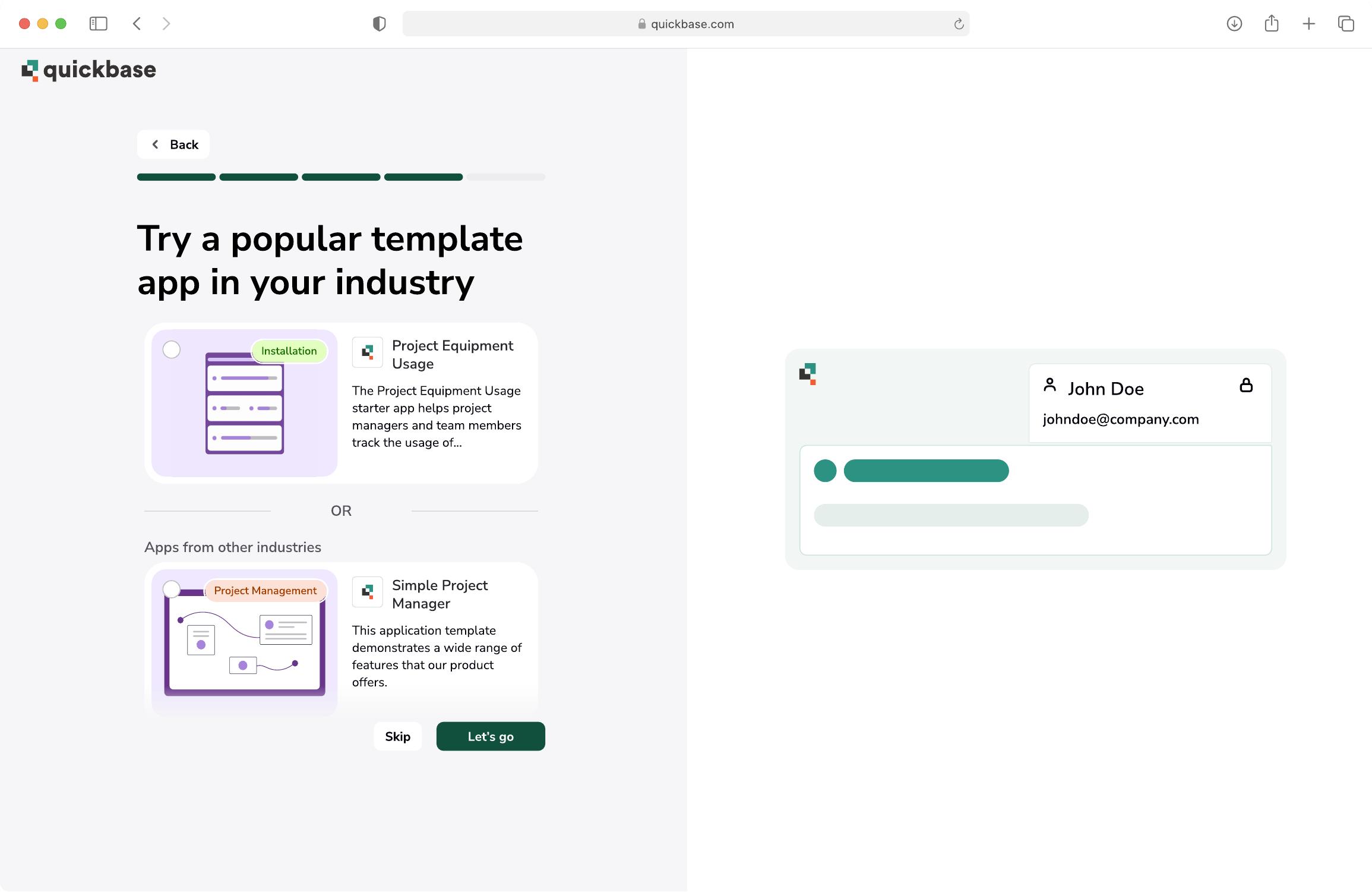Toggle the Safari sidebar icon
This screenshot has width=1372, height=892.
click(98, 24)
